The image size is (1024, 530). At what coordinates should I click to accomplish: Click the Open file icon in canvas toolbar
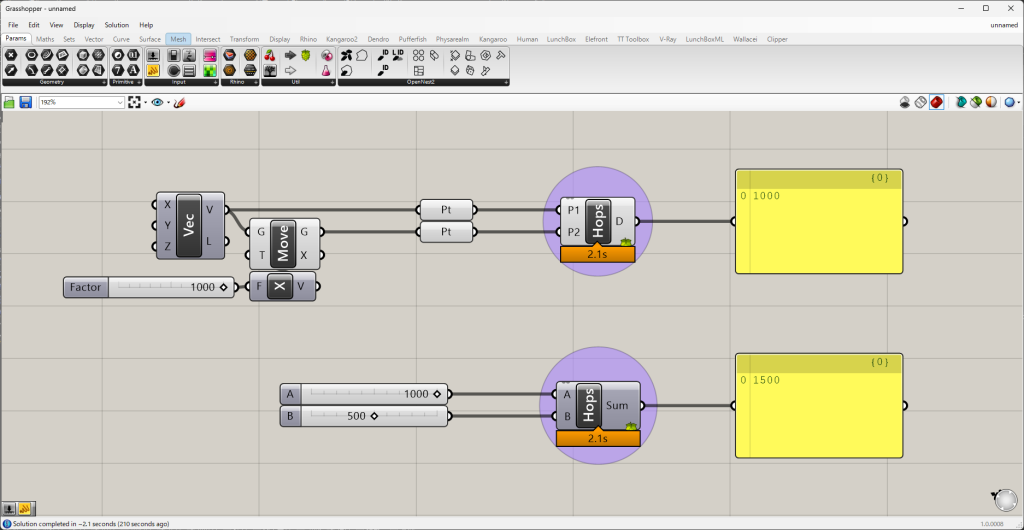pyautogui.click(x=10, y=102)
